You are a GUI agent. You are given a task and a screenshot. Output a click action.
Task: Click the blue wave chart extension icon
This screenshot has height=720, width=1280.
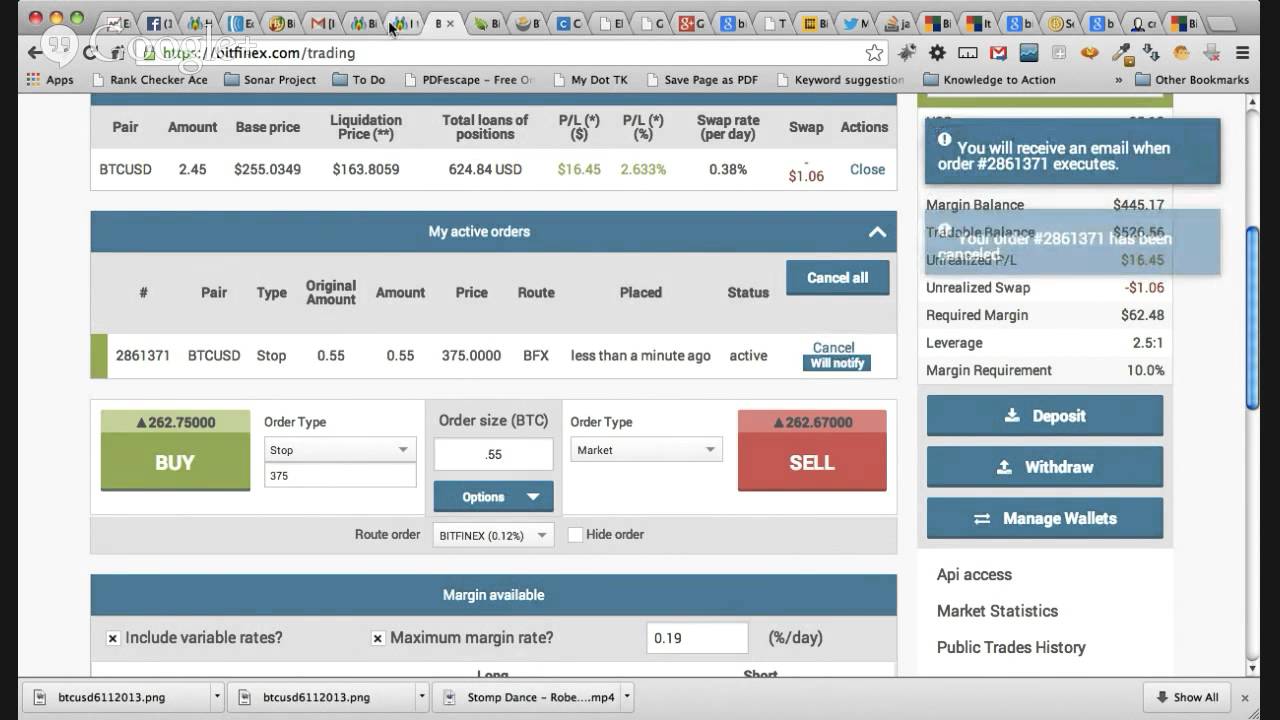pos(1029,53)
